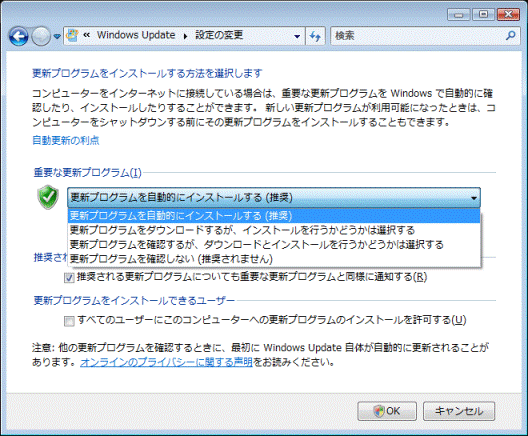Expand the breadcrumb arrow after Windows Update

(186, 36)
